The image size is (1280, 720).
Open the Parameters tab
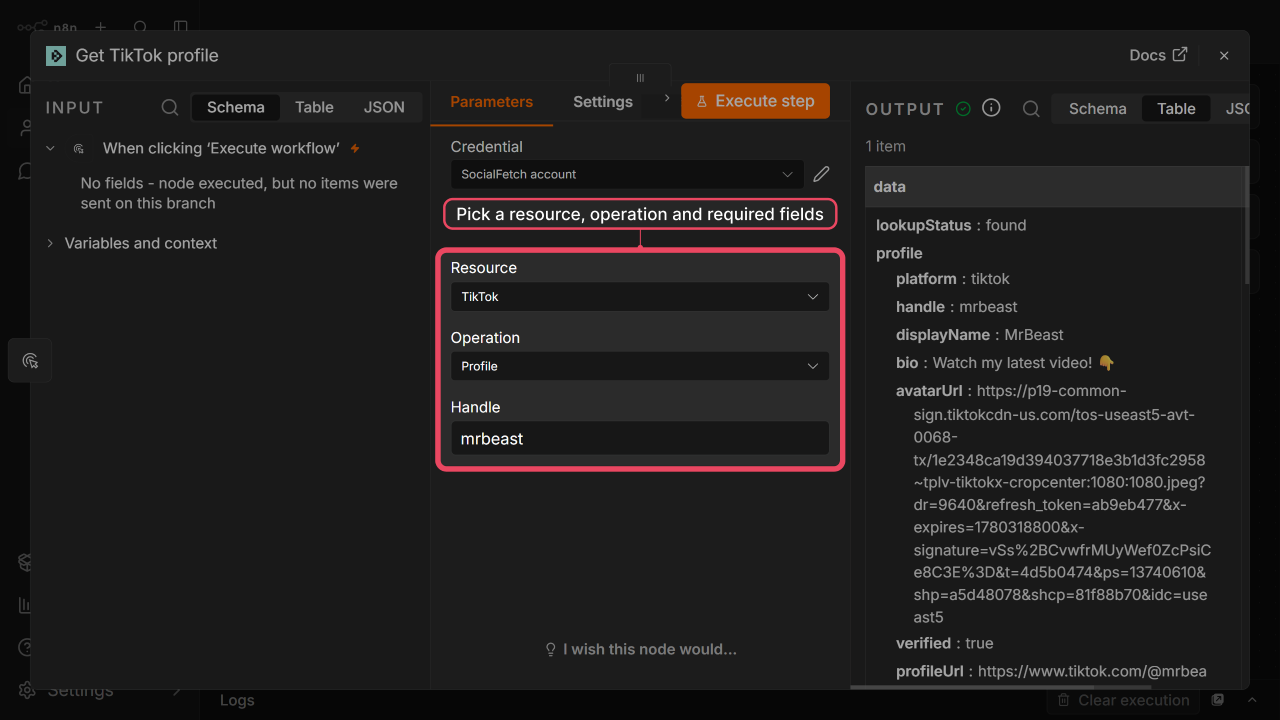[492, 102]
